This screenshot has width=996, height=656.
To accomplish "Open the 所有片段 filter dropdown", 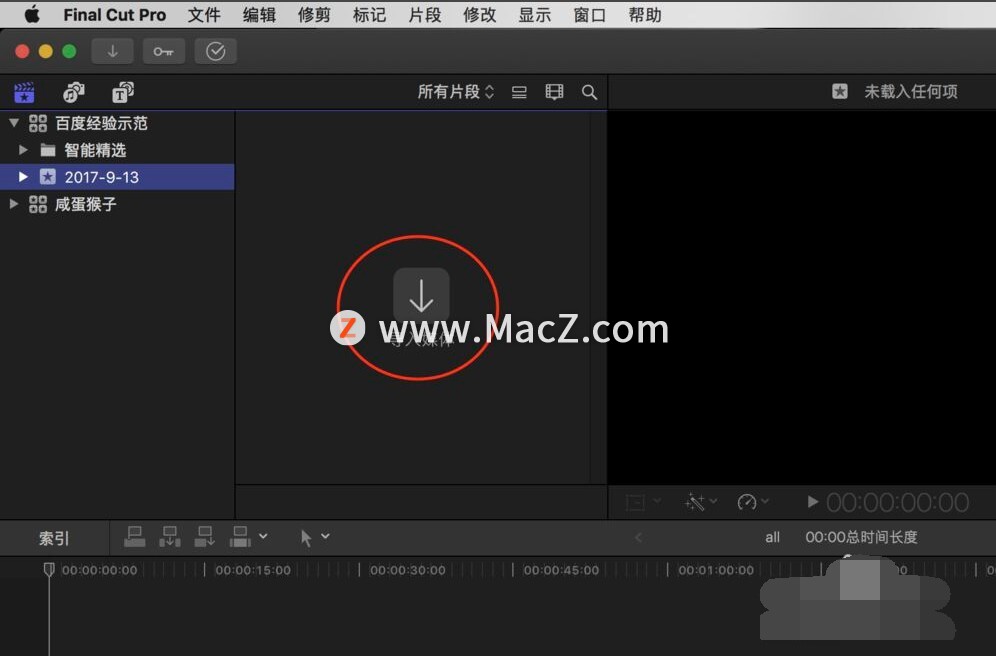I will tap(455, 92).
